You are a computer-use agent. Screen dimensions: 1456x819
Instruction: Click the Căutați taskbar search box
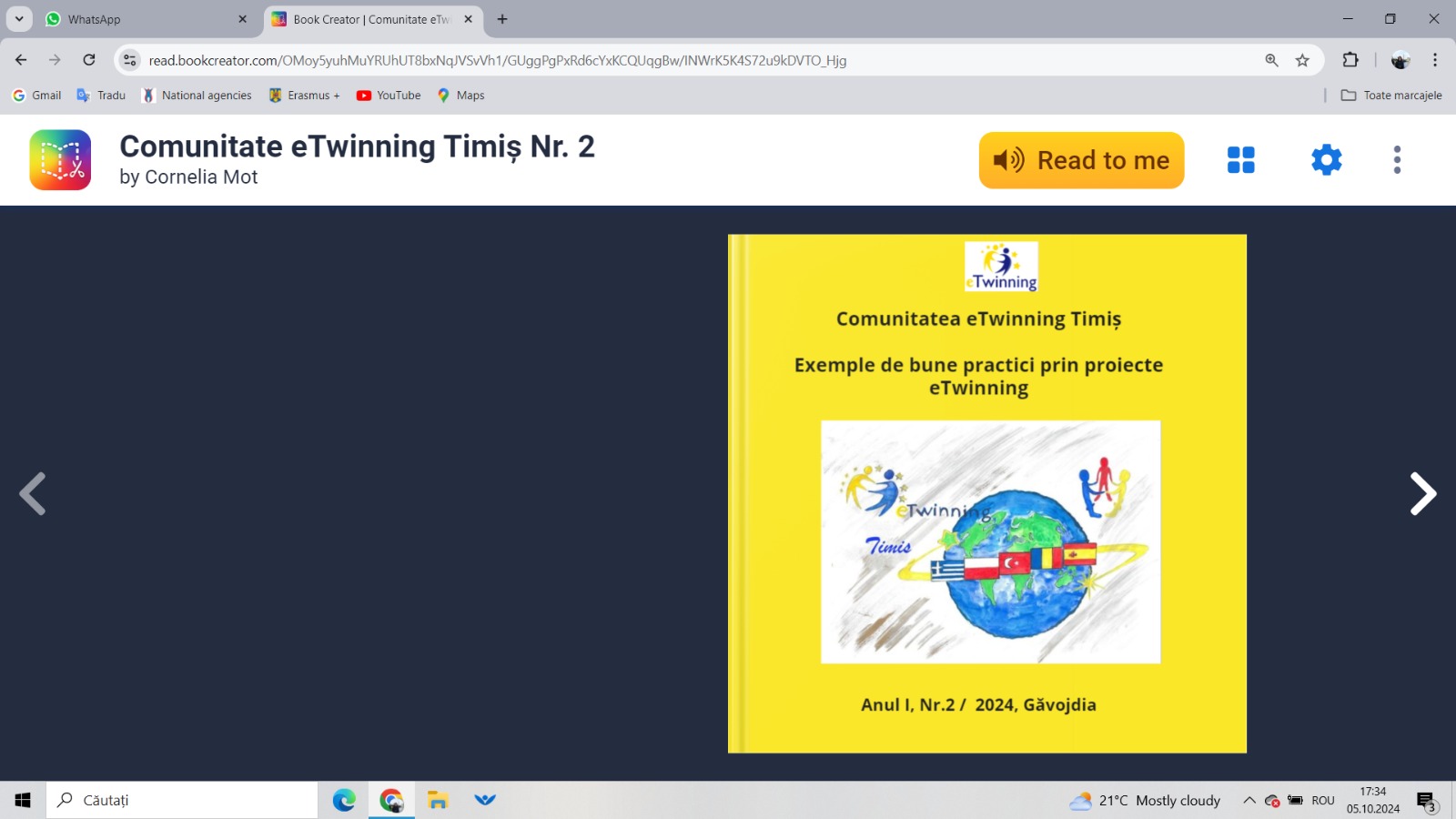pos(182,800)
